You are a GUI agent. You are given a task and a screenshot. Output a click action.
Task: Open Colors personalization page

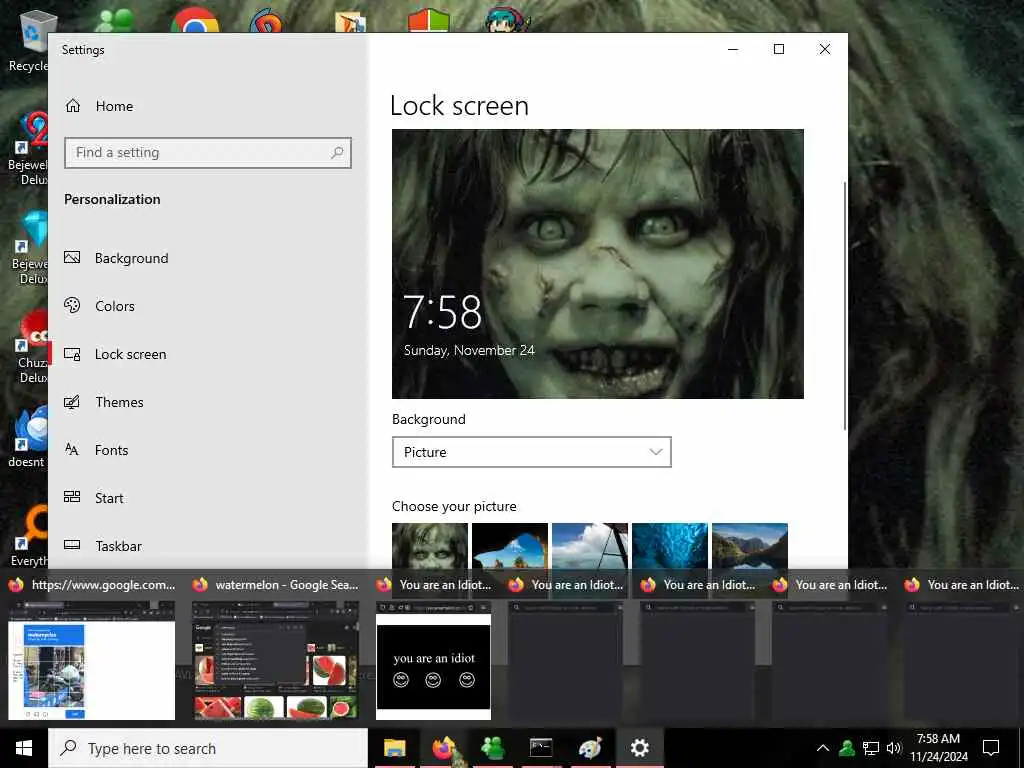pyautogui.click(x=99, y=306)
